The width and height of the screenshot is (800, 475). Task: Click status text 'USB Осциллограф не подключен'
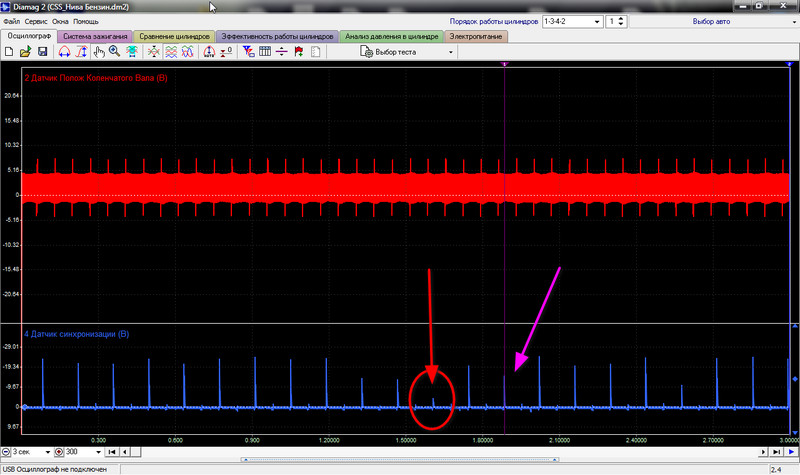[55, 469]
